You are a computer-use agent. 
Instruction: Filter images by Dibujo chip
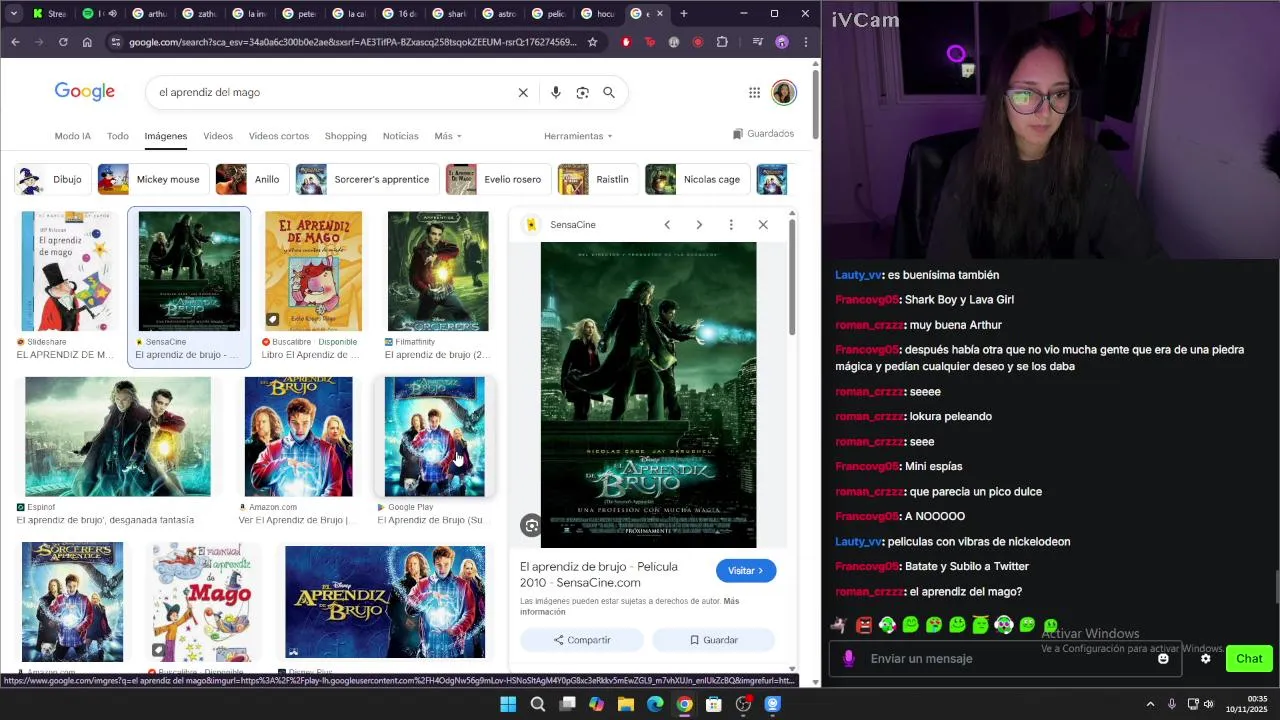click(x=53, y=180)
